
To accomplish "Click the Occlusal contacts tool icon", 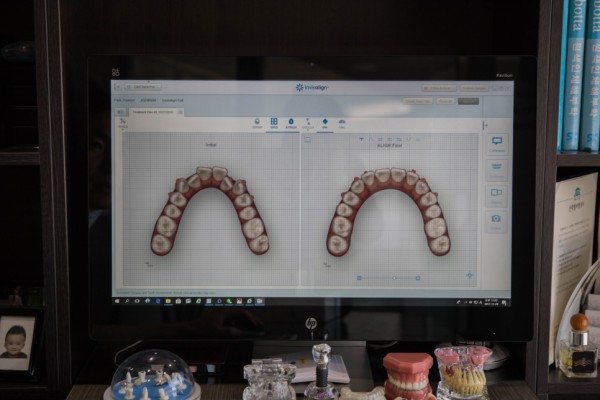I will (308, 123).
